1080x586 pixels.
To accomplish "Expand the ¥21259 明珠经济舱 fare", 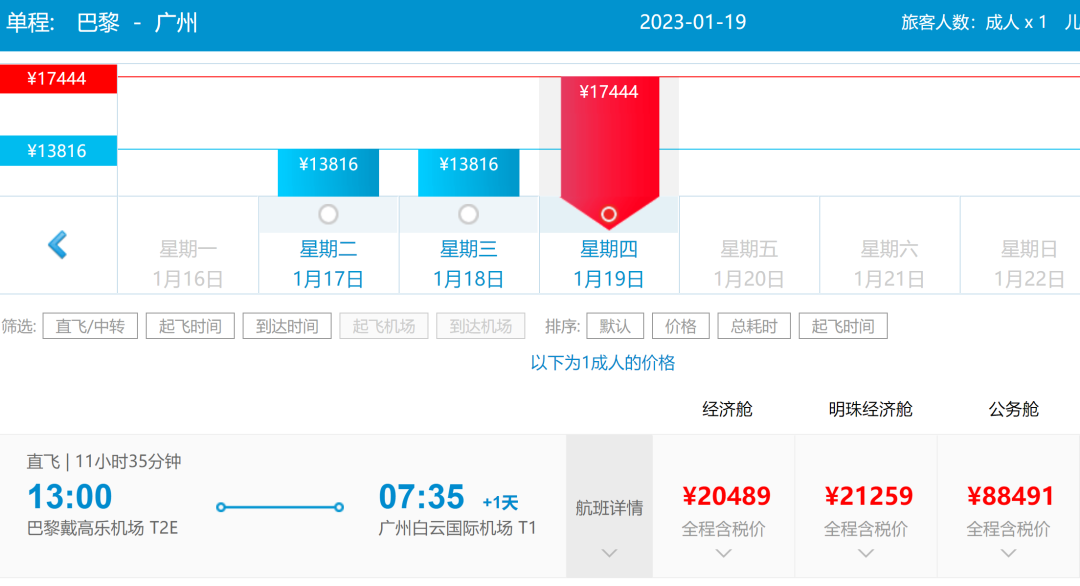I will 866,507.
